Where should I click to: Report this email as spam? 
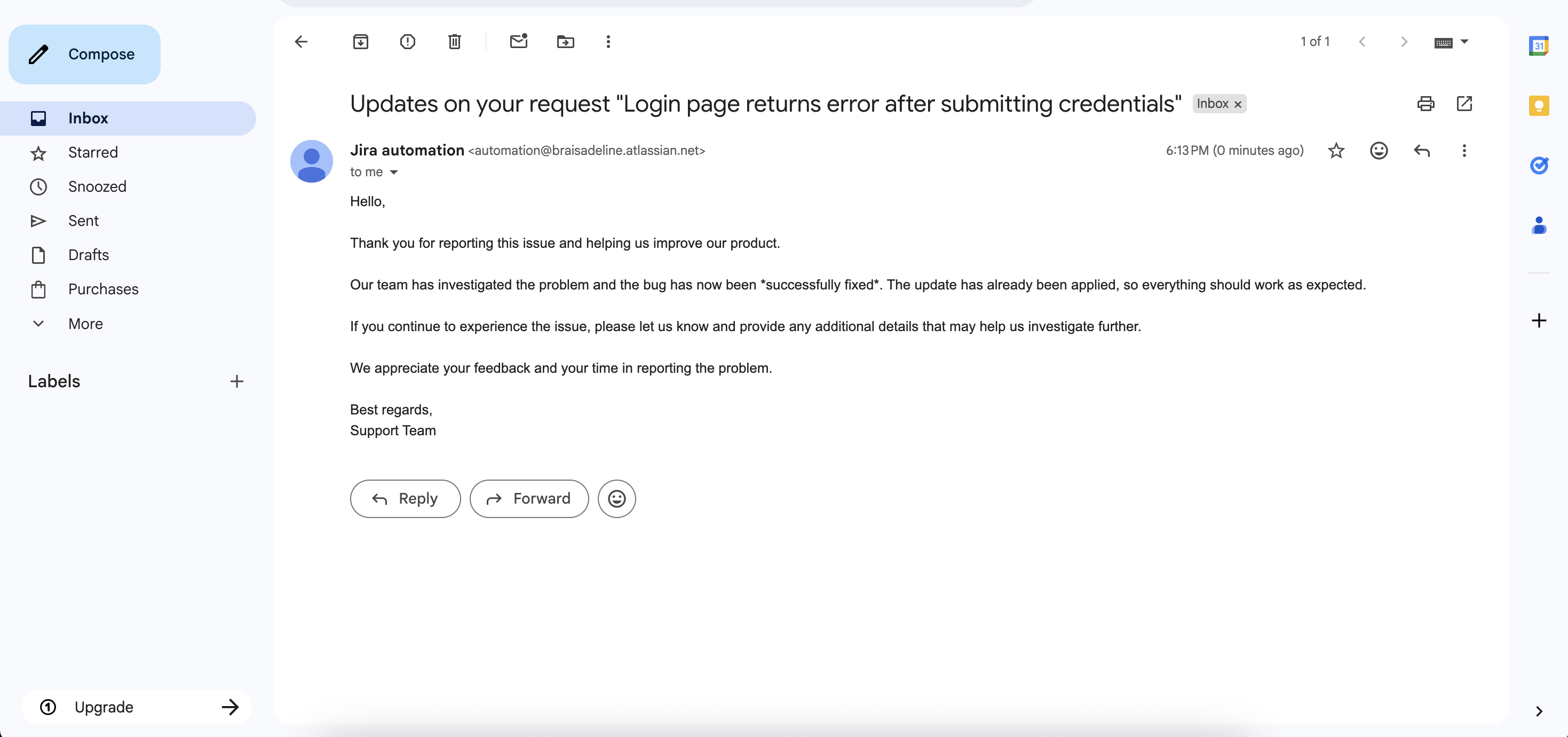(x=407, y=42)
